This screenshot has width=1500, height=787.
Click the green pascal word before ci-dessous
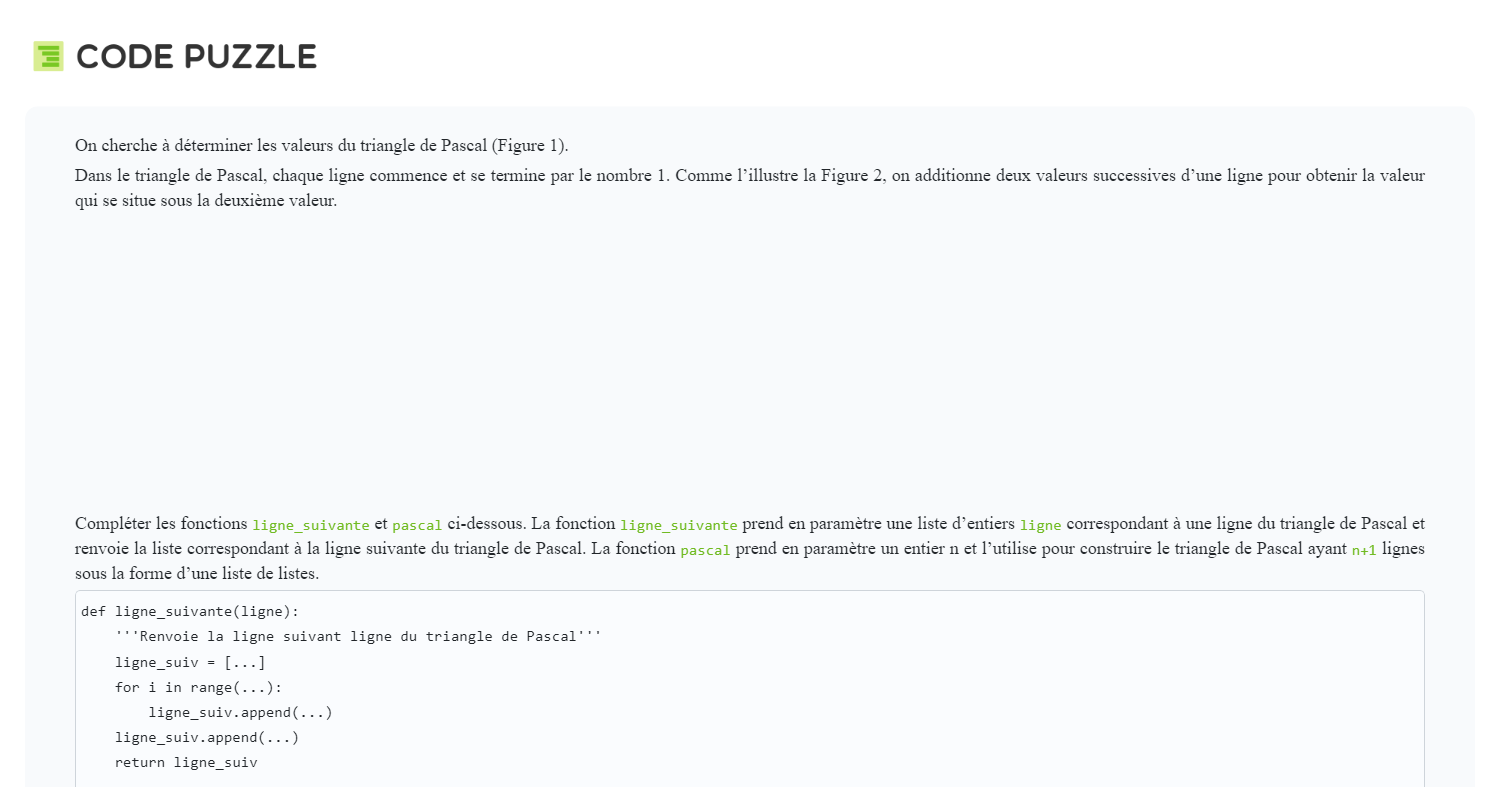(x=416, y=525)
